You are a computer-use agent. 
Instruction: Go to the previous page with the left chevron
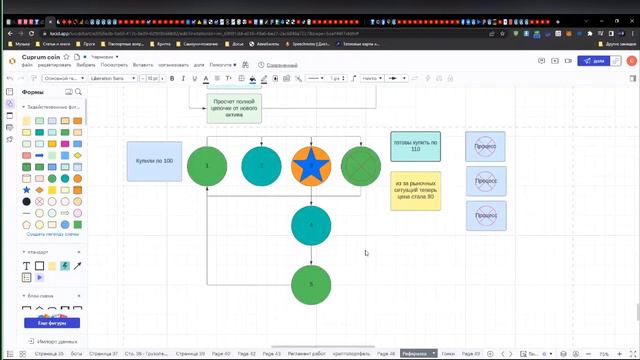pos(502,354)
